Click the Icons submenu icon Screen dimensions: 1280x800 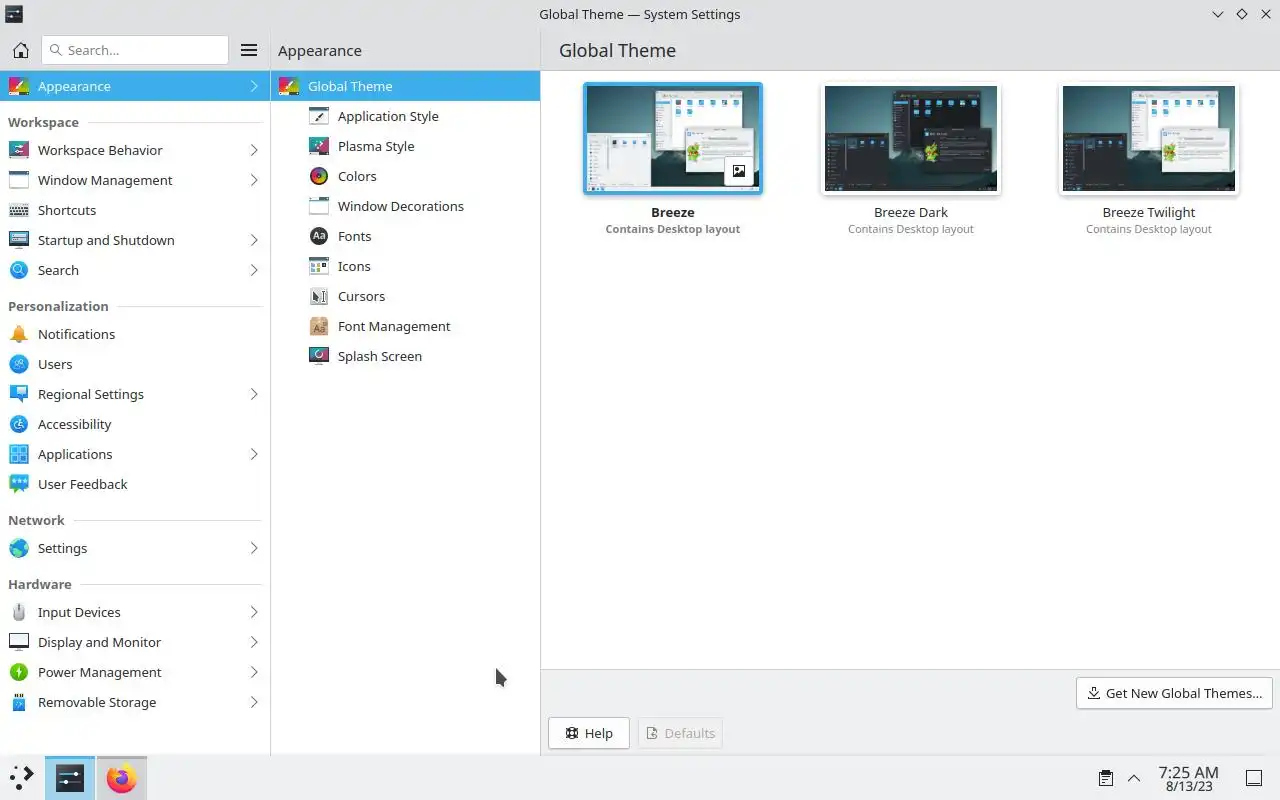(x=319, y=266)
